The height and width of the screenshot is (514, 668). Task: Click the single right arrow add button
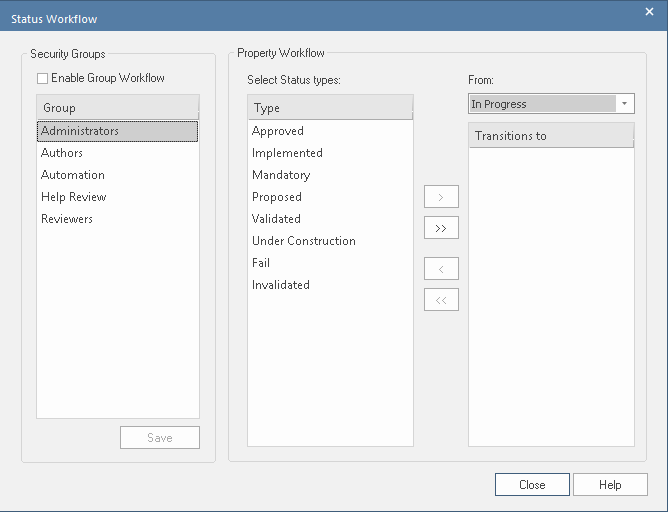coord(441,197)
